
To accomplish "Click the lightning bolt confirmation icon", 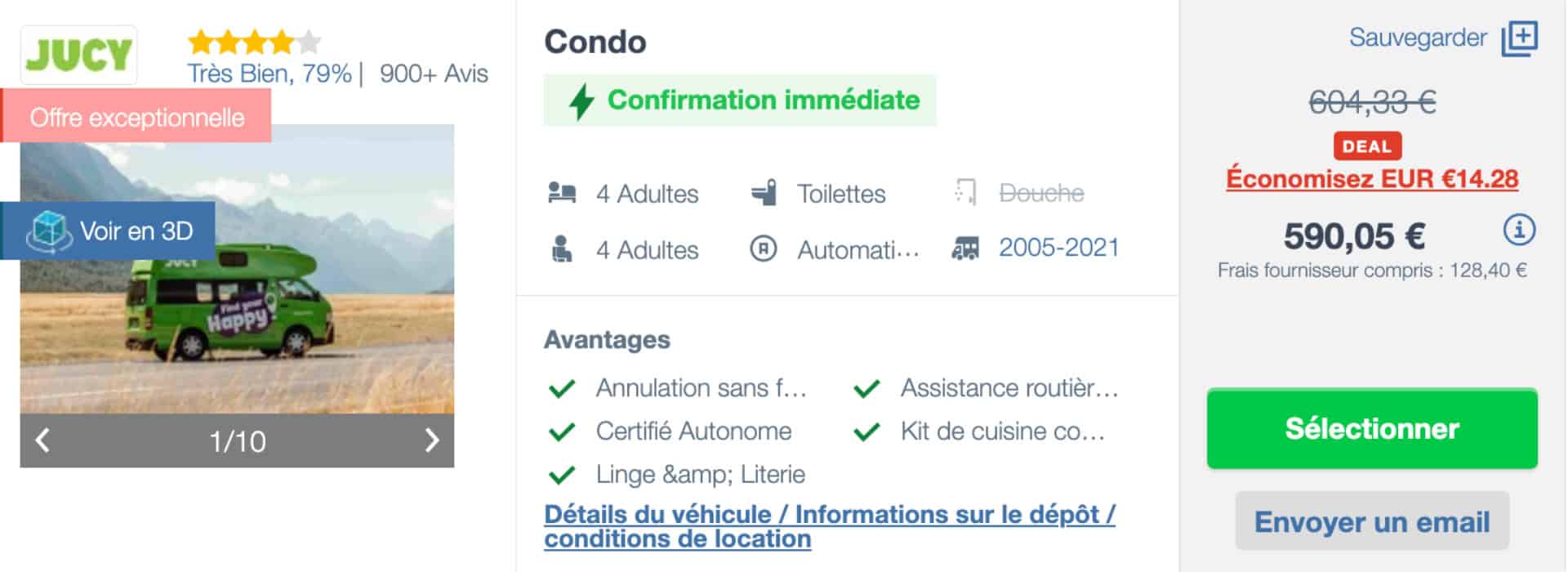I will click(x=581, y=101).
